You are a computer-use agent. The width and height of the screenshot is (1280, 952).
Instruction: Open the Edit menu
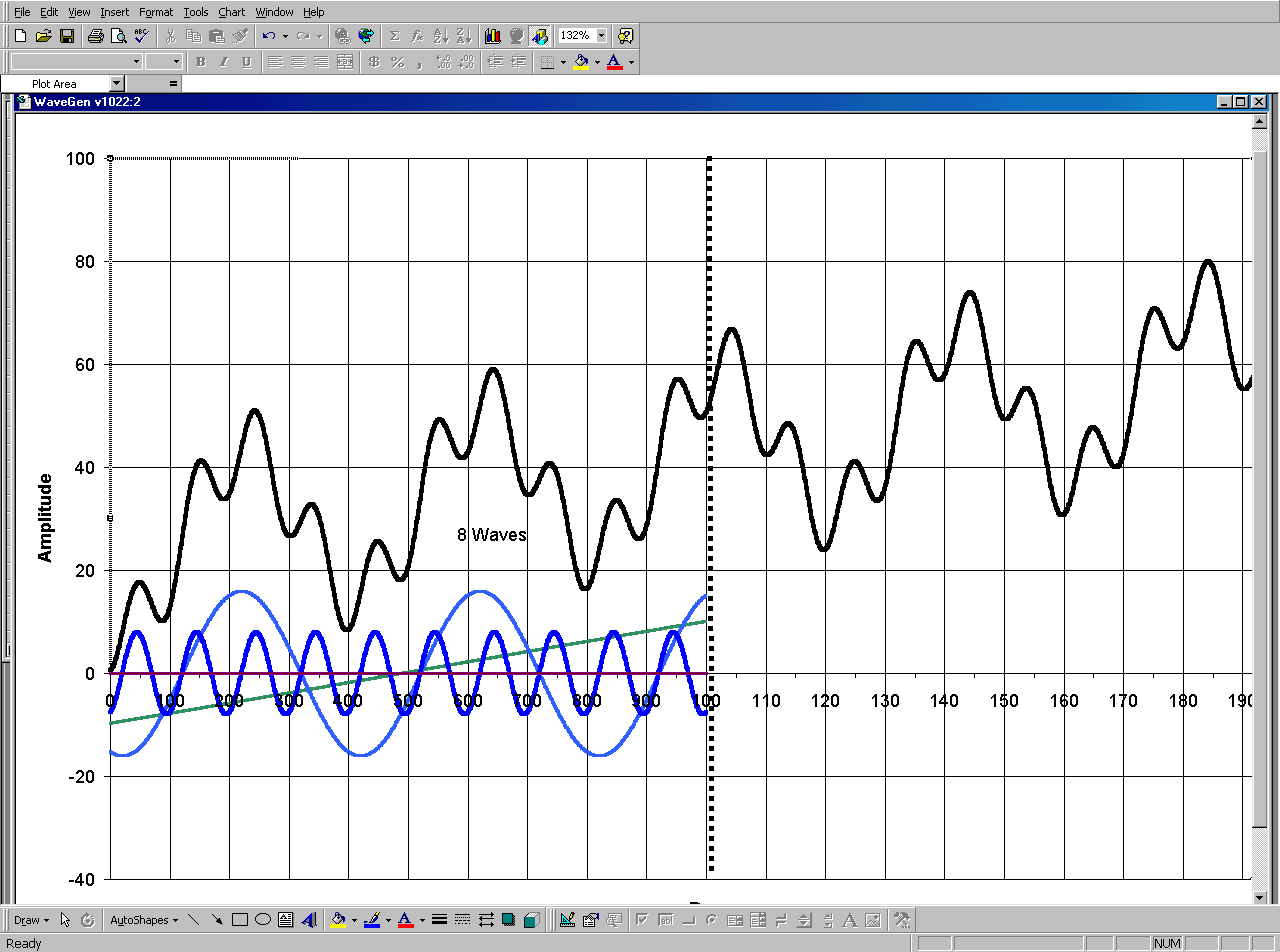(49, 12)
